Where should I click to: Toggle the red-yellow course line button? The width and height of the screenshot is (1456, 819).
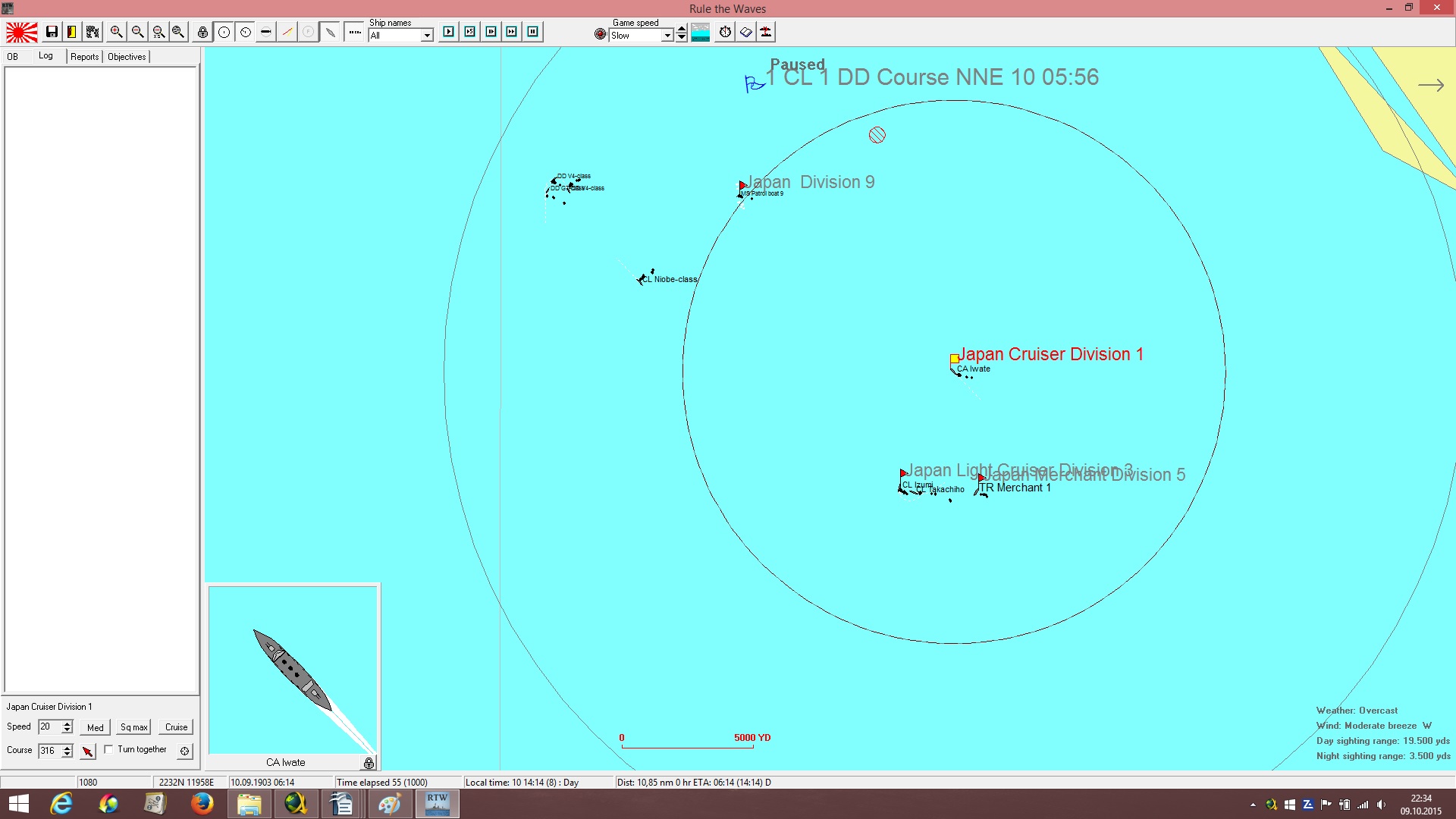(x=287, y=32)
